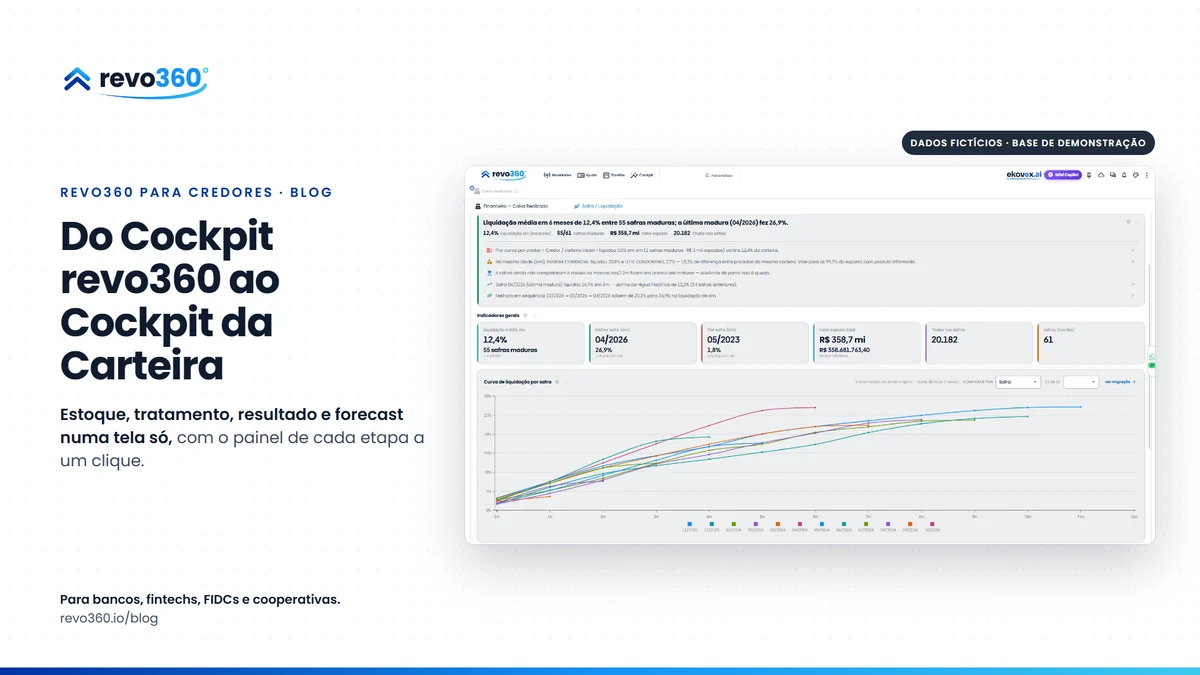Open the Ajuda menu item
This screenshot has width=1200, height=675.
(x=587, y=175)
